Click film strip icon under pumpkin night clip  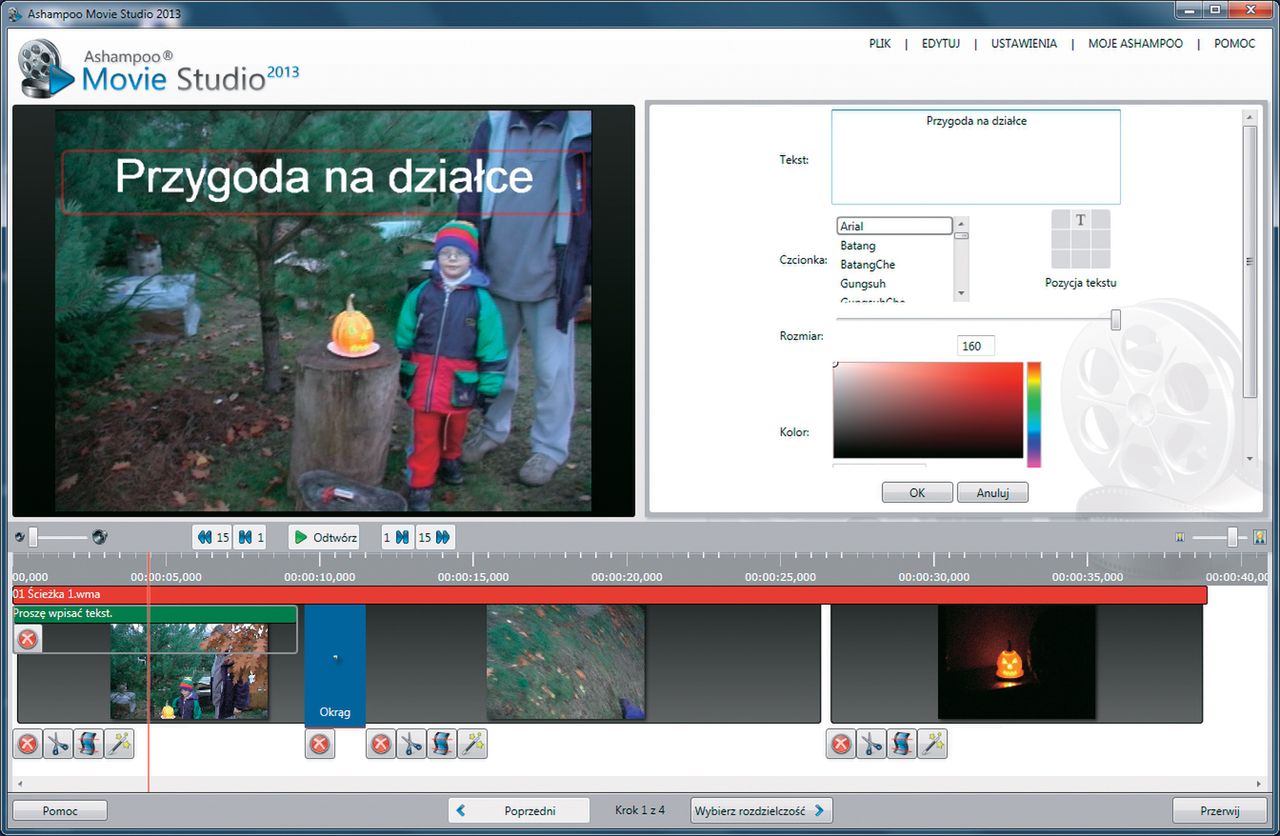[x=902, y=744]
